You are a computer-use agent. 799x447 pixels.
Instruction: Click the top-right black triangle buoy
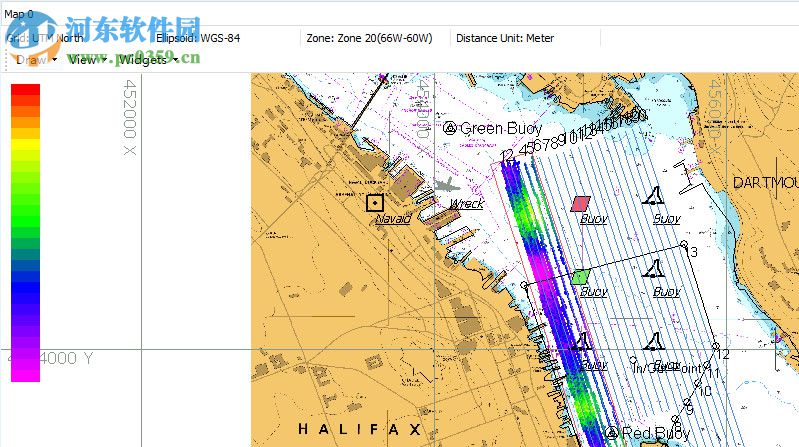(653, 196)
